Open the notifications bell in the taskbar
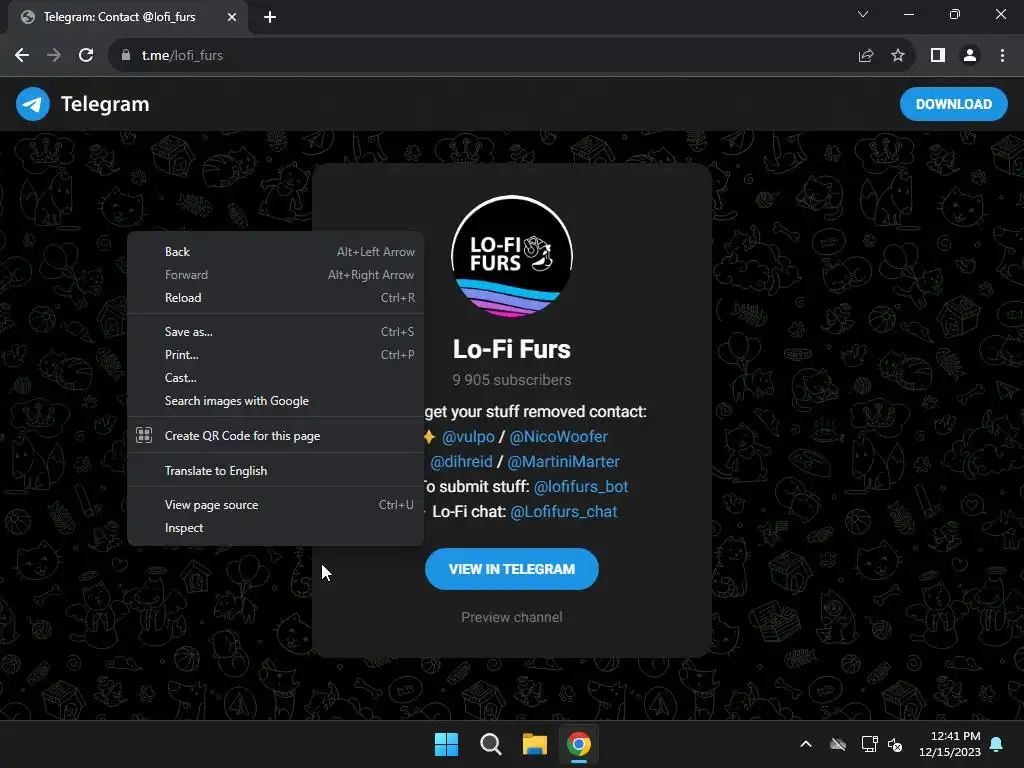This screenshot has width=1024, height=768. [x=997, y=744]
